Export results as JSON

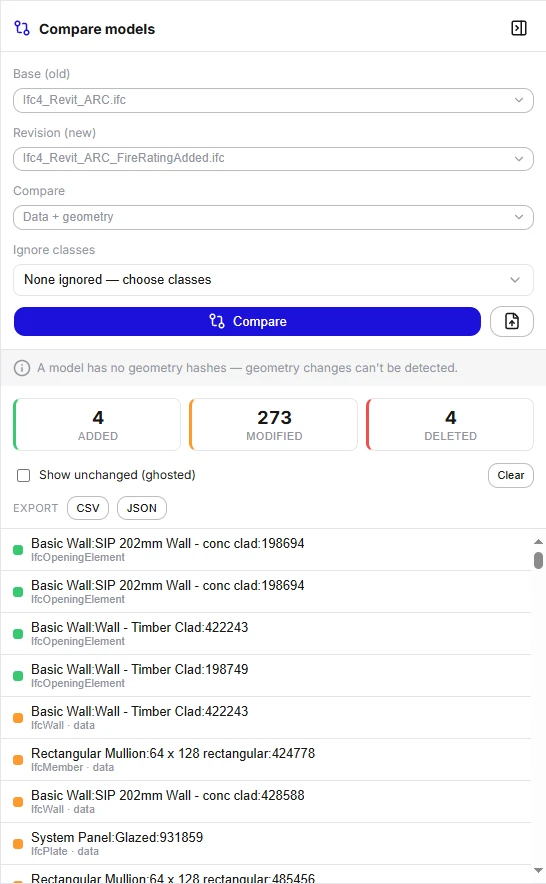coord(142,508)
